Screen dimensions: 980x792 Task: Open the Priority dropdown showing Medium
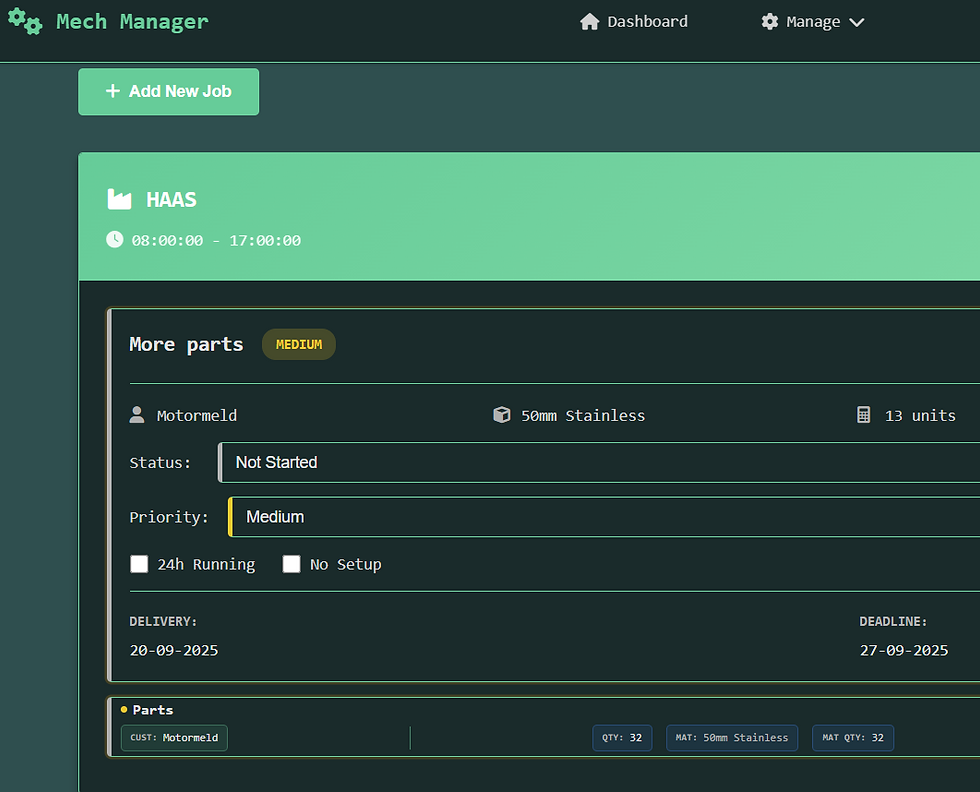pyautogui.click(x=604, y=517)
